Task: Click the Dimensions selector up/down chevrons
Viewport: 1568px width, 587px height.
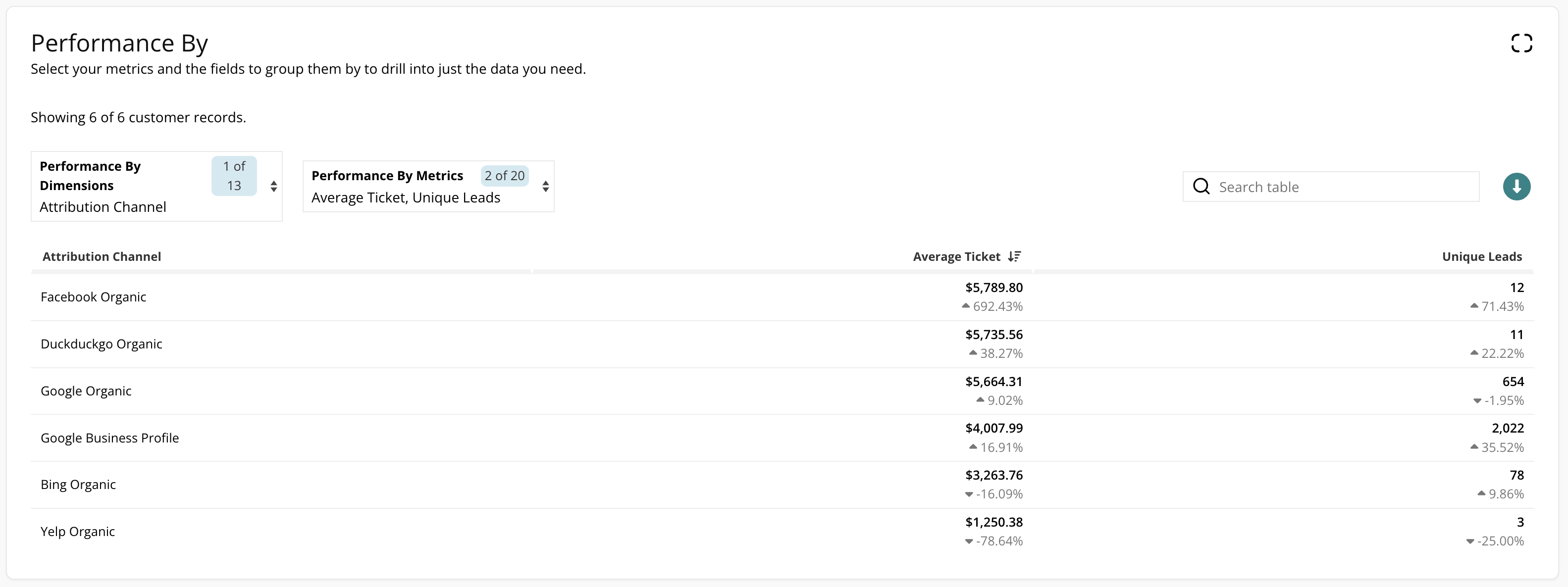Action: (x=274, y=186)
